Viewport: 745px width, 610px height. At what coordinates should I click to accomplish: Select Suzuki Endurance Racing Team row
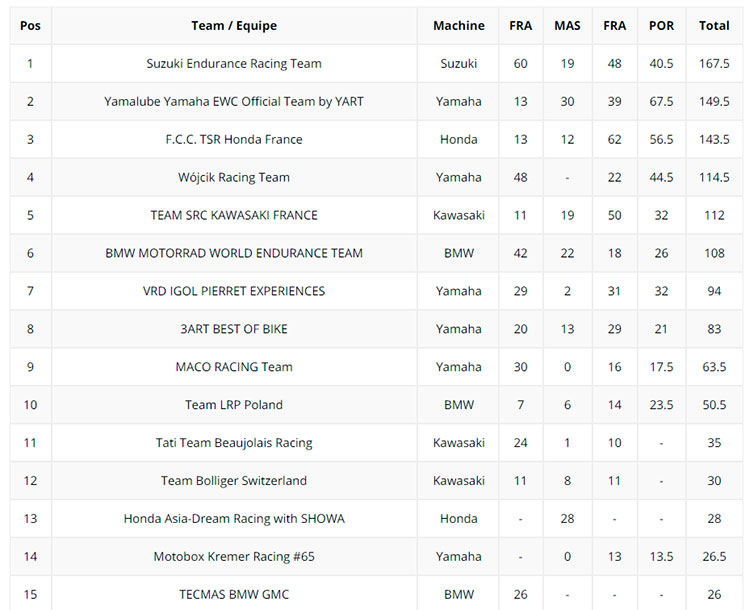pyautogui.click(x=234, y=63)
